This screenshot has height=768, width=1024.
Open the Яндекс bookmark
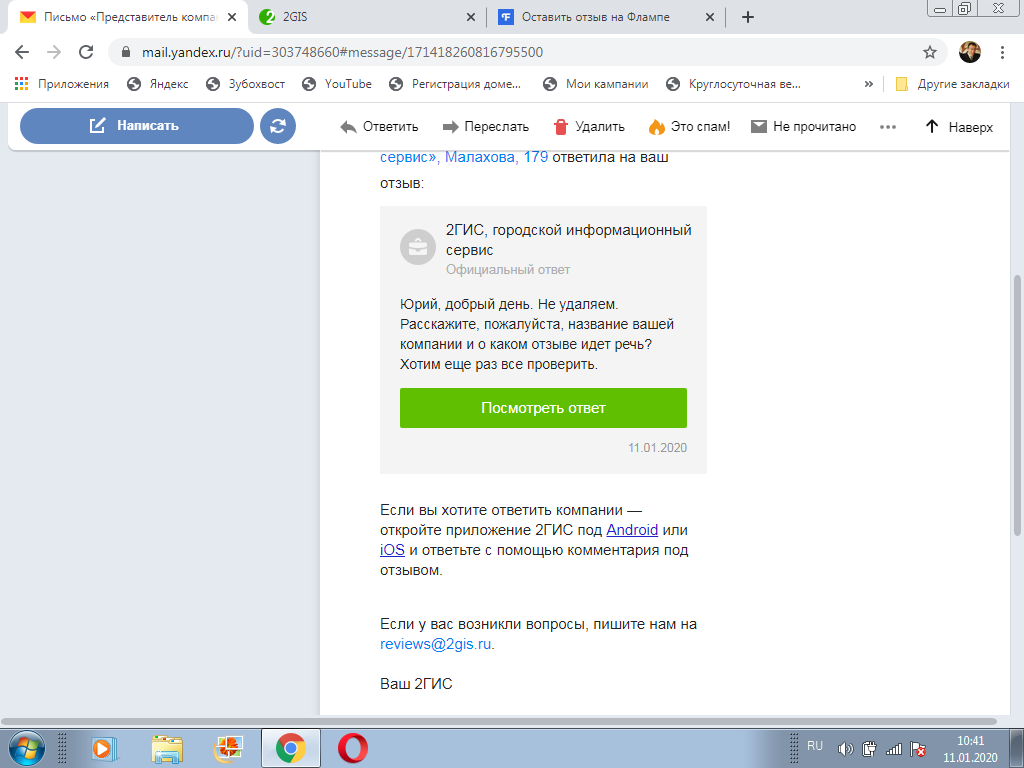pos(157,84)
